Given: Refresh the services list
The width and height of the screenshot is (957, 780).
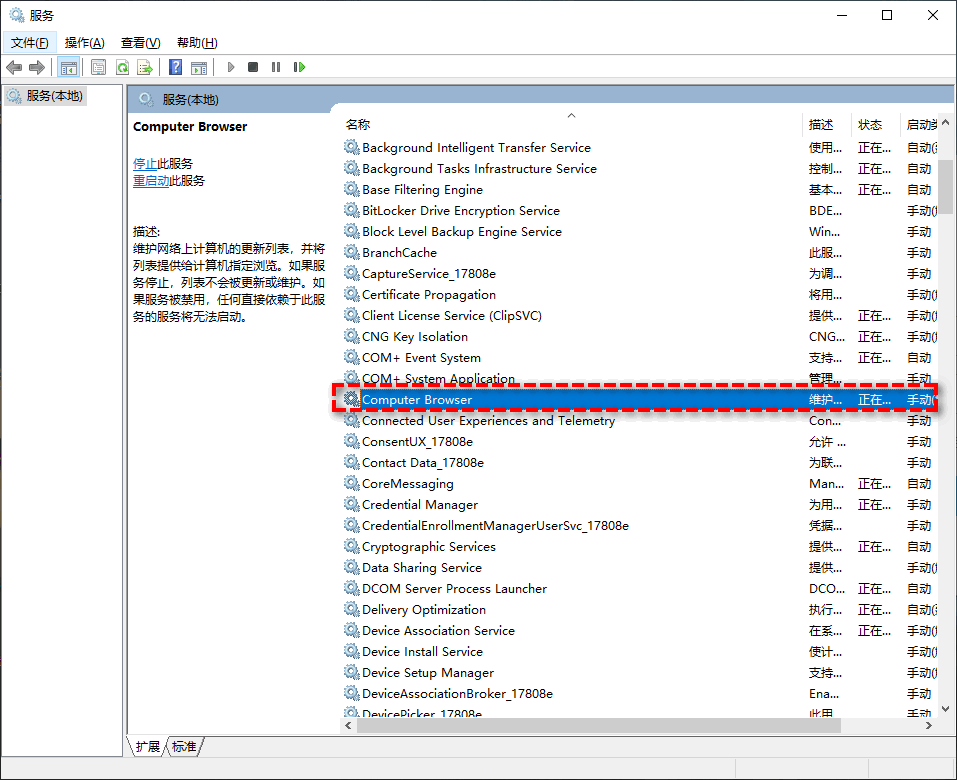Looking at the screenshot, I should pos(123,67).
